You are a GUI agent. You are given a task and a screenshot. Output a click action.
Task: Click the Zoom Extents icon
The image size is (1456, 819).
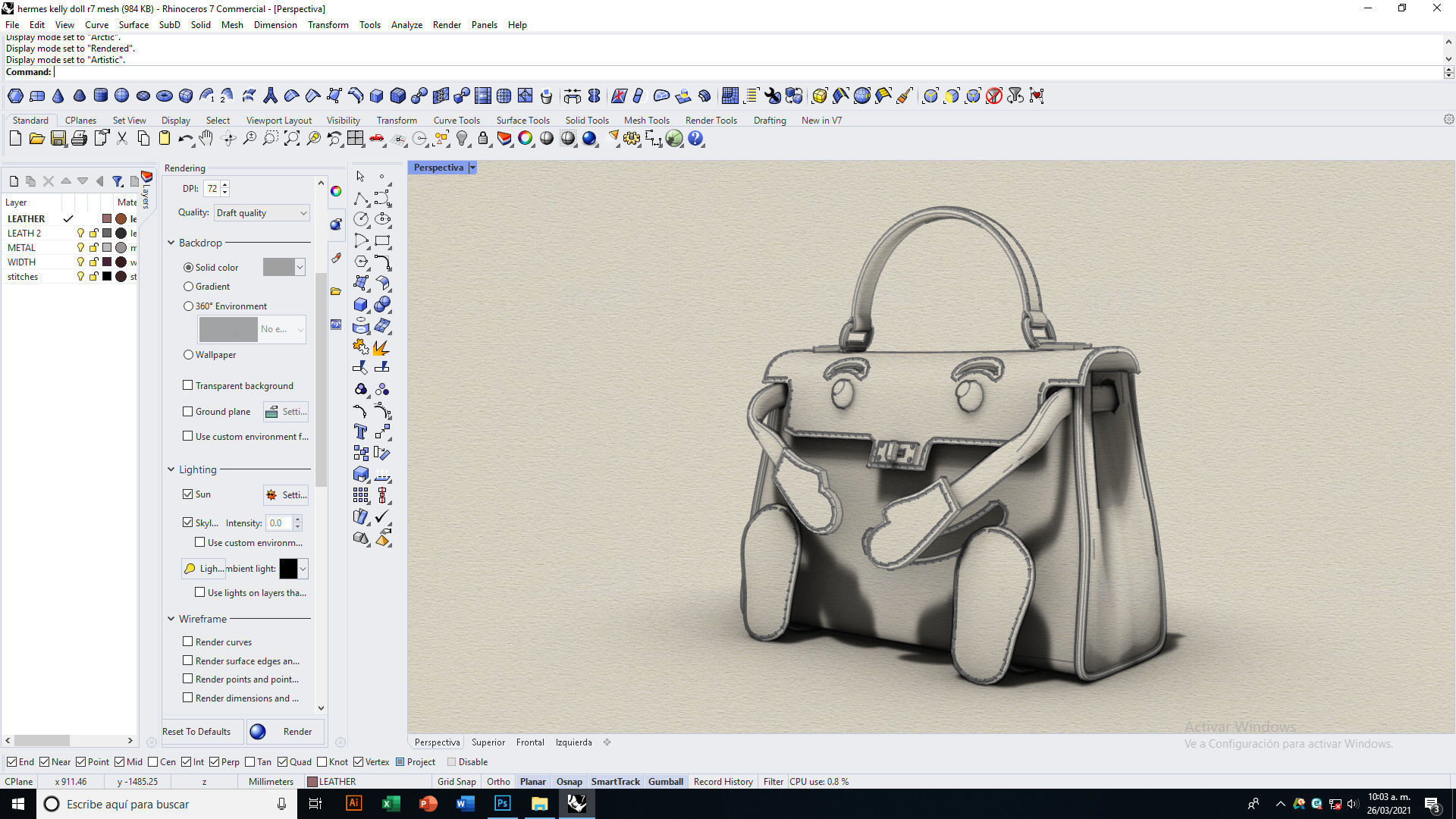coord(292,139)
